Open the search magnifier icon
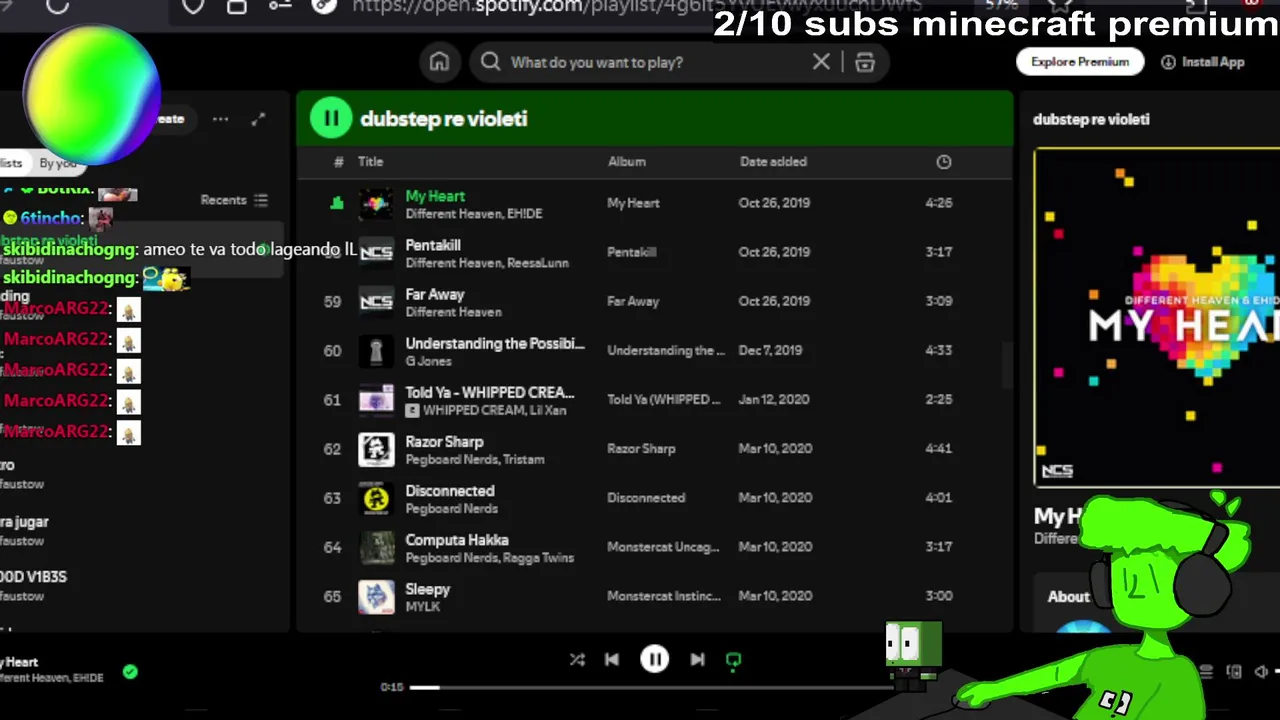The image size is (1280, 720). pos(490,62)
